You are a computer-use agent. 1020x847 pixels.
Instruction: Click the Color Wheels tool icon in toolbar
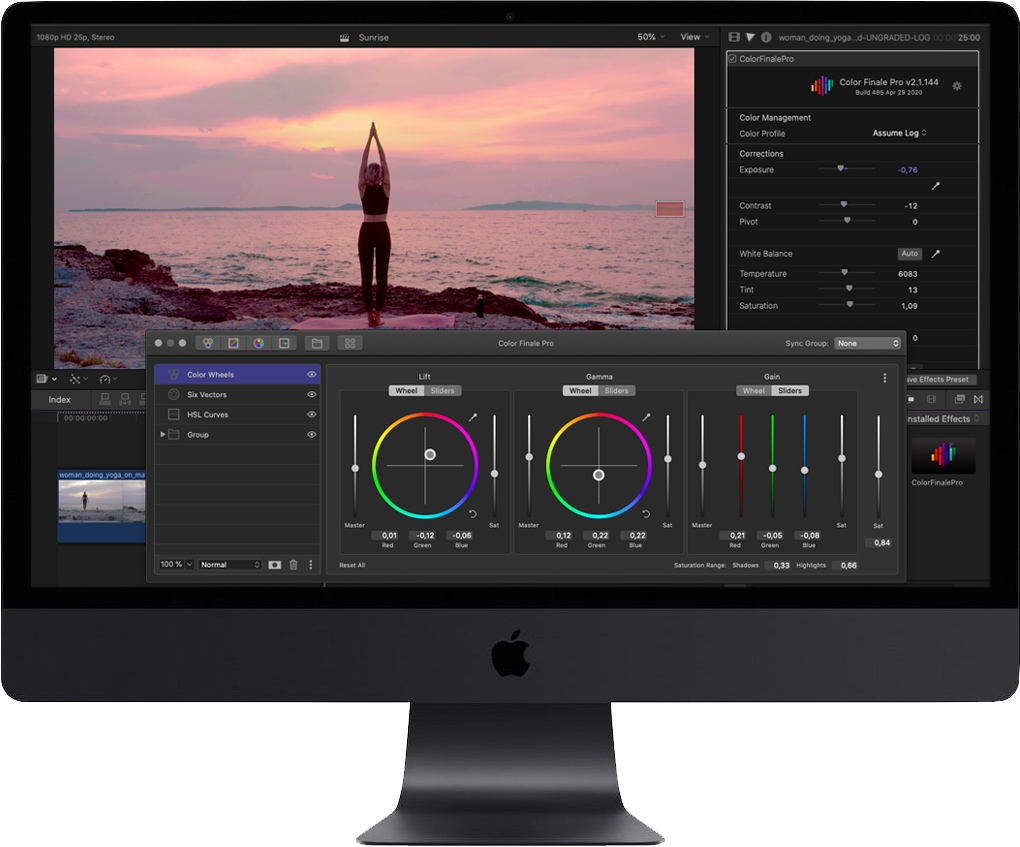pyautogui.click(x=208, y=343)
